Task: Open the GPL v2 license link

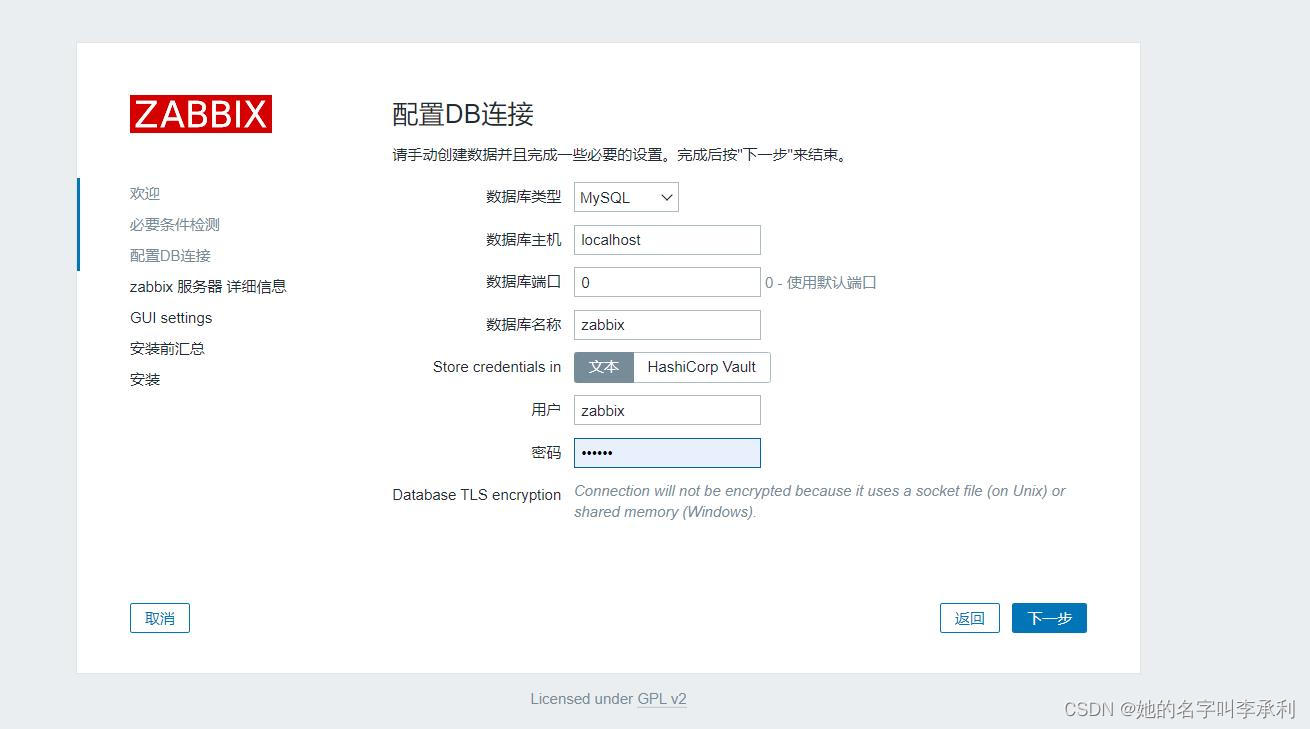Action: [662, 698]
